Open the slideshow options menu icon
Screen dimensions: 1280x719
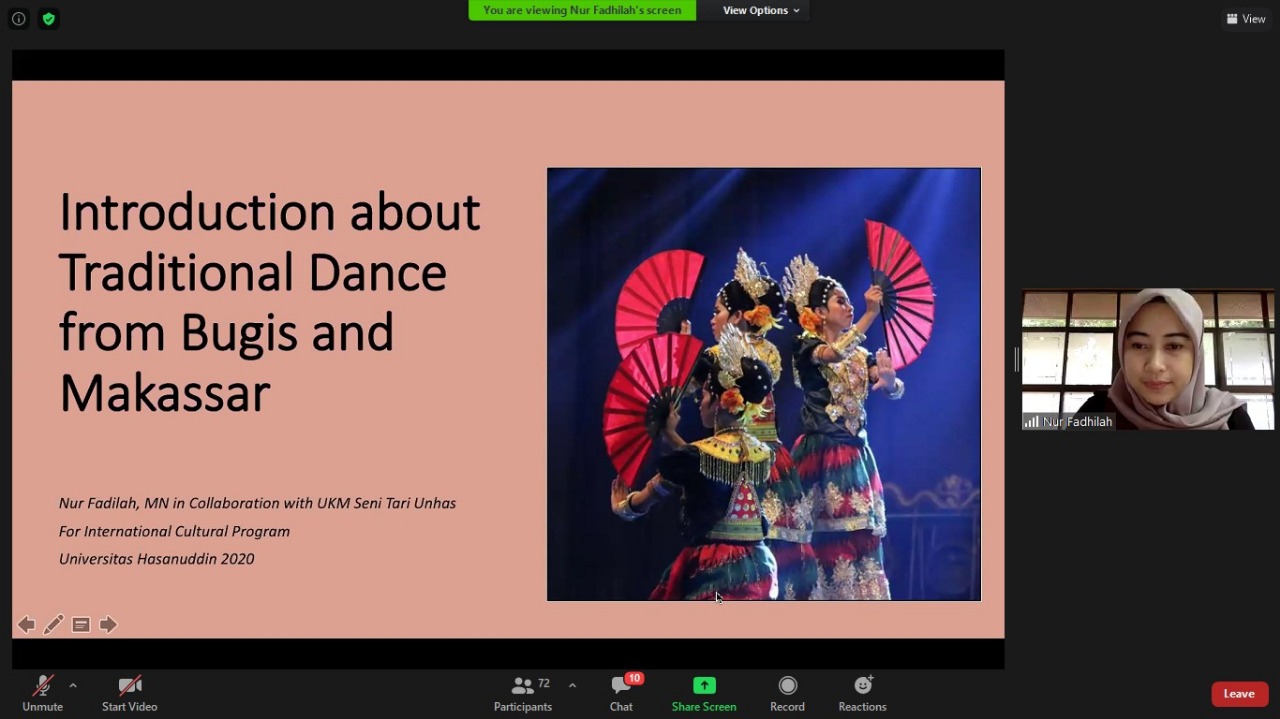click(x=81, y=625)
